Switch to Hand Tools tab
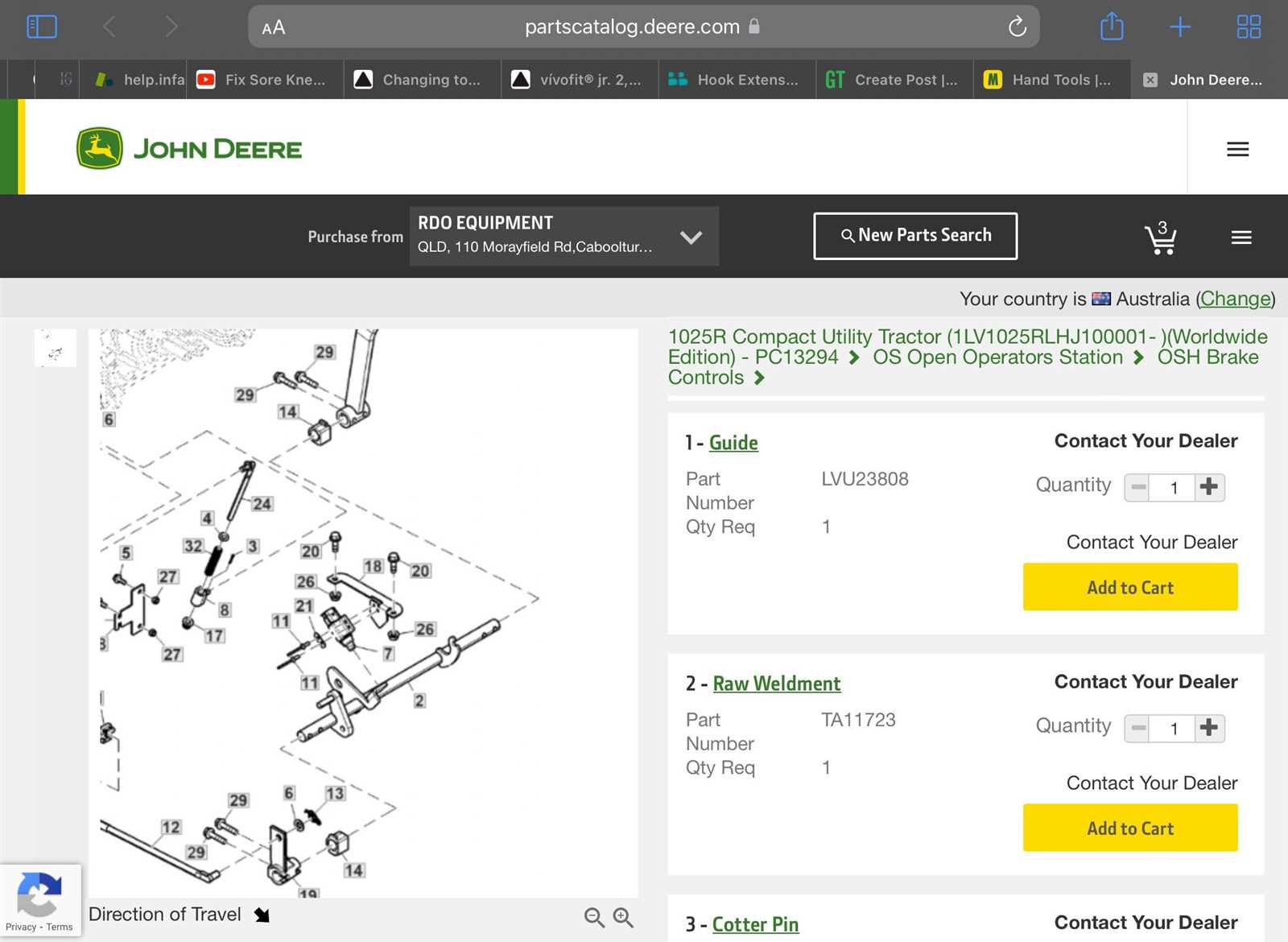The image size is (1288, 942). click(1051, 80)
